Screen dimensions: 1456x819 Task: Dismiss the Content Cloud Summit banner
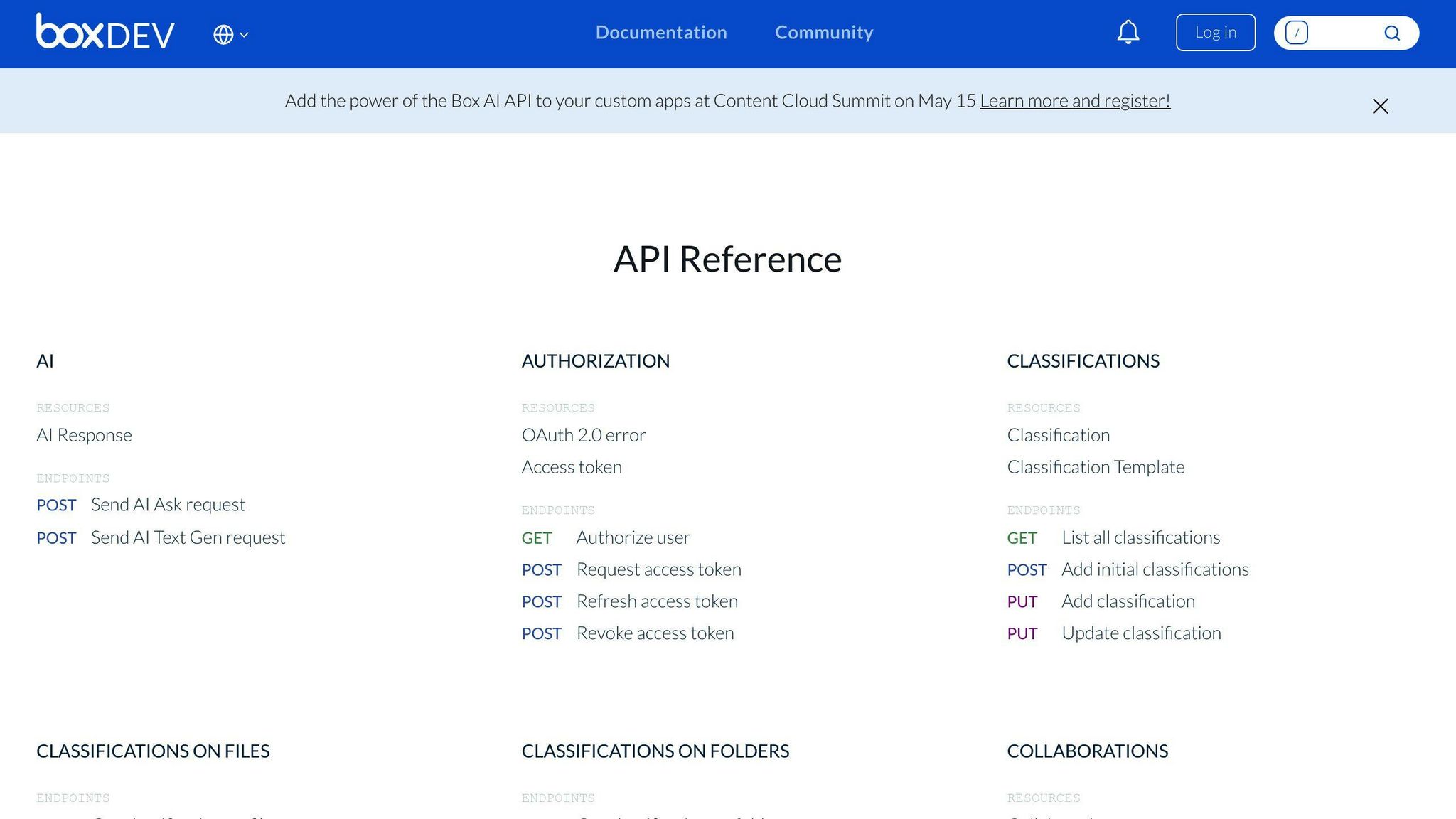pyautogui.click(x=1379, y=106)
